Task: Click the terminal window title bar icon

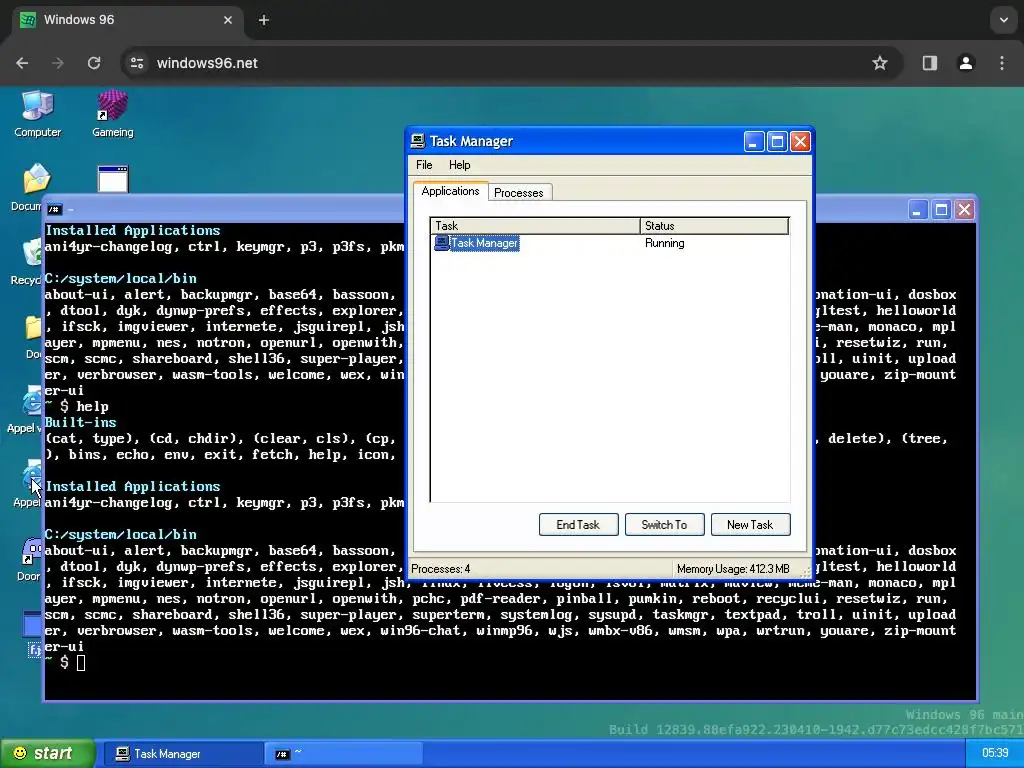Action: [54, 210]
